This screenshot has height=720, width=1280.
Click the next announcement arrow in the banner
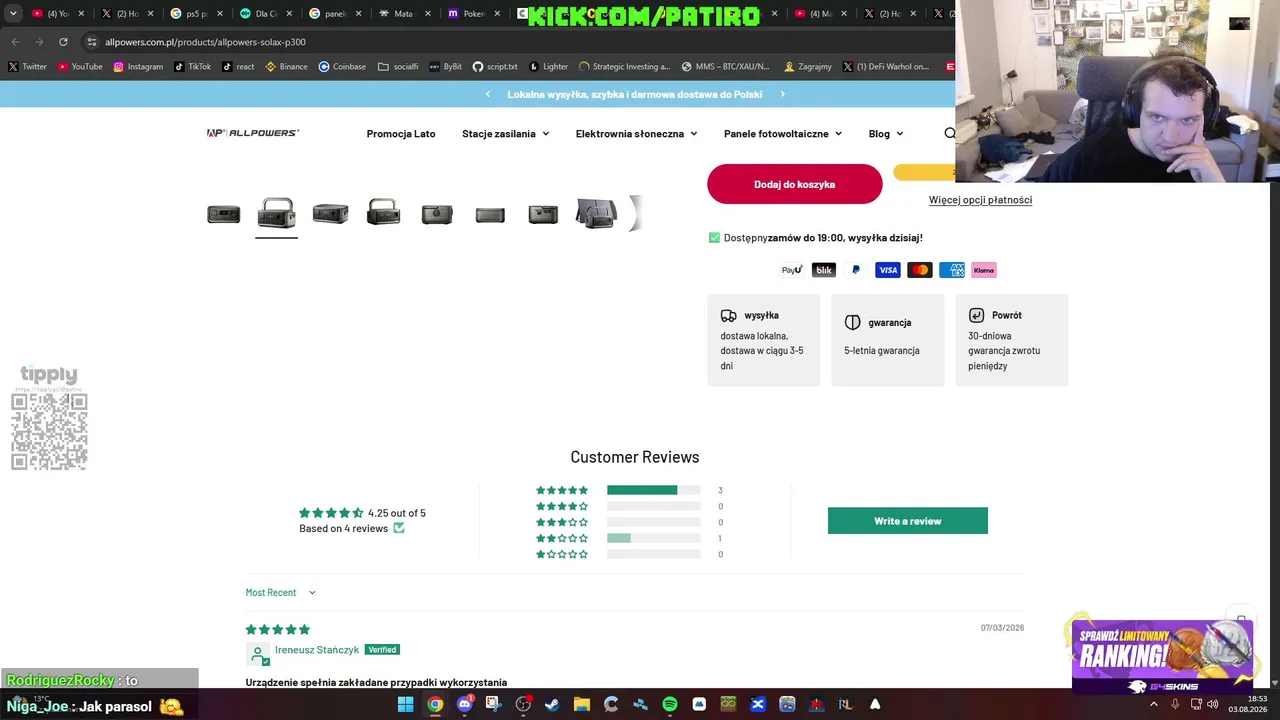click(x=782, y=94)
